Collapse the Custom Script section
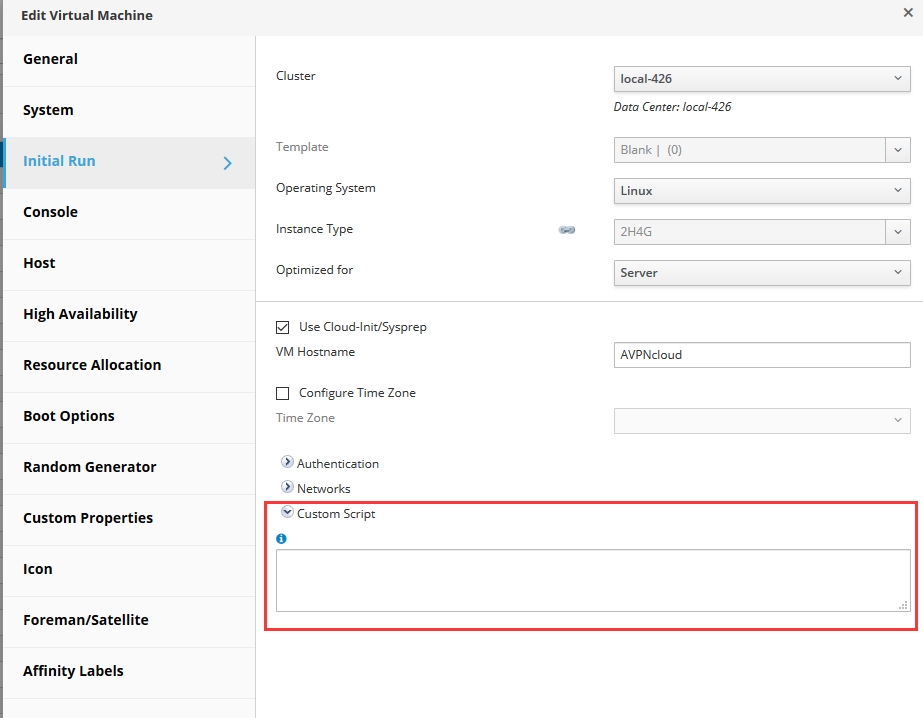 coord(288,512)
